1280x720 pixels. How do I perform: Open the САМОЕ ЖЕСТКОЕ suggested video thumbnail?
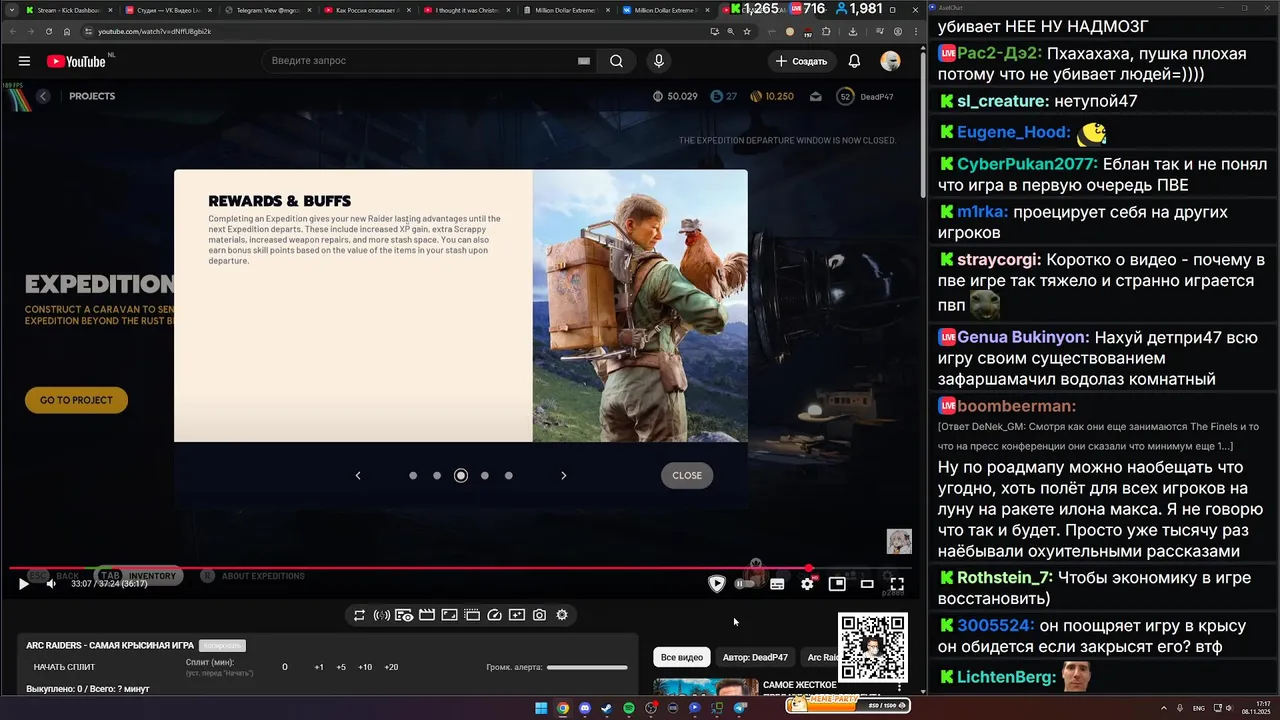coord(706,687)
